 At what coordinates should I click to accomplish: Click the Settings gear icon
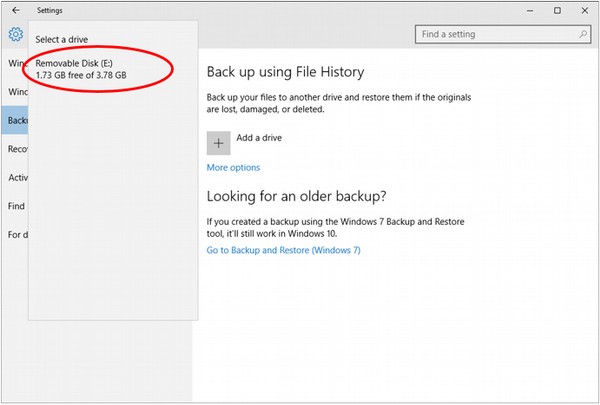(x=15, y=35)
